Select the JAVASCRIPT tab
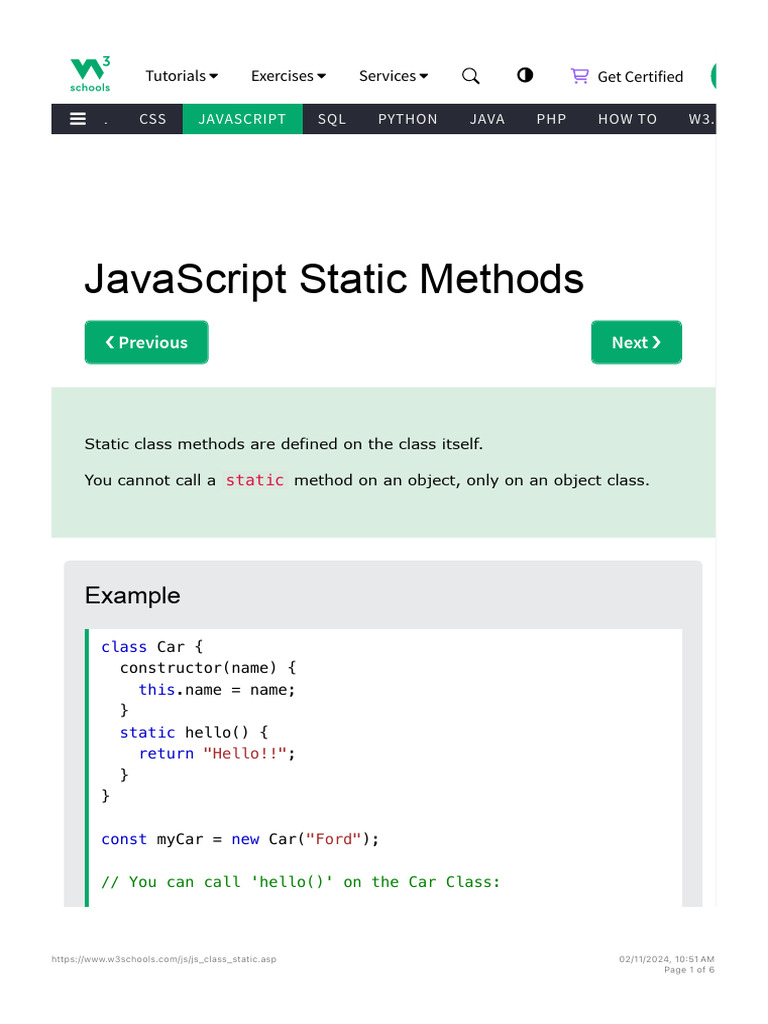Screen dimensions: 768x1024 pos(242,119)
